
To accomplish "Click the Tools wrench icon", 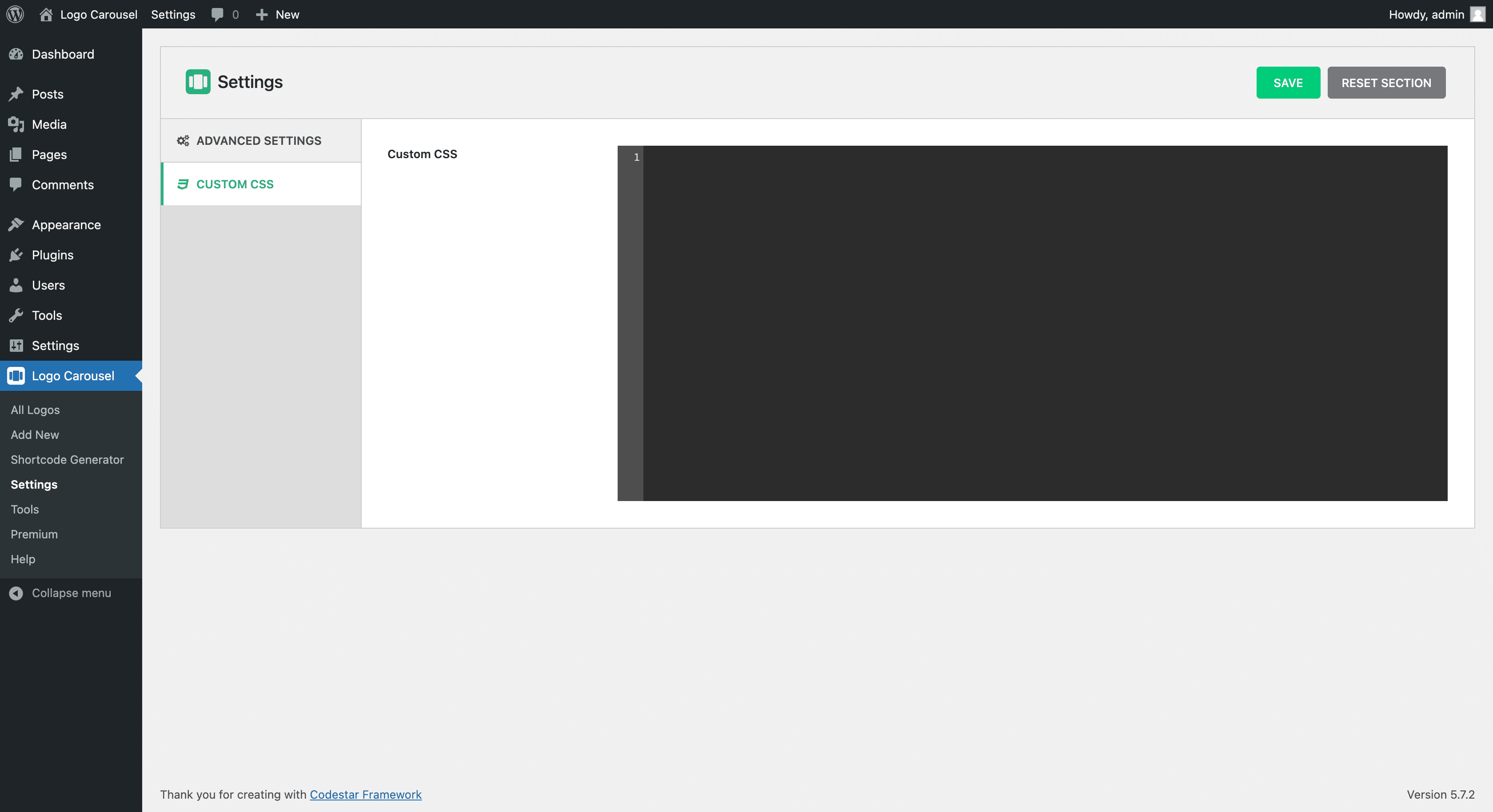I will tap(16, 315).
